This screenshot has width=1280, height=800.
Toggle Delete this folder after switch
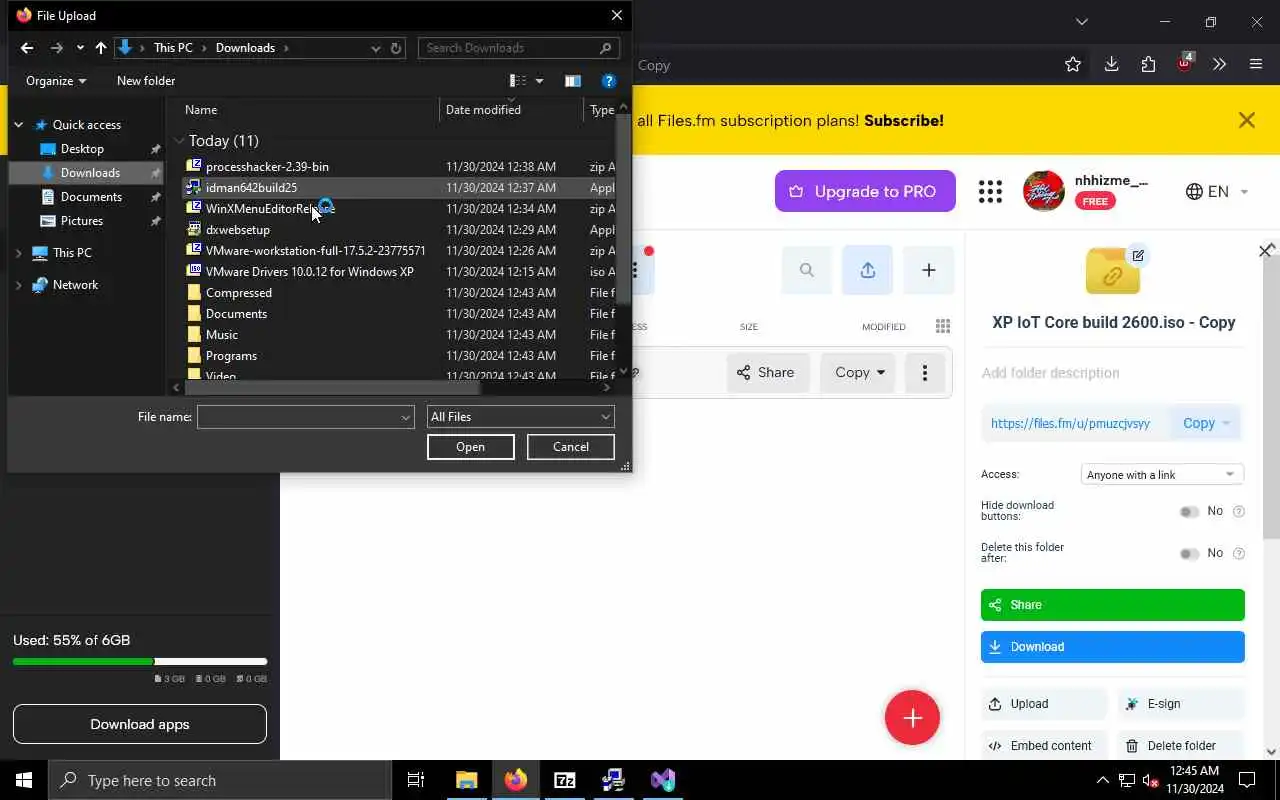pos(1189,554)
